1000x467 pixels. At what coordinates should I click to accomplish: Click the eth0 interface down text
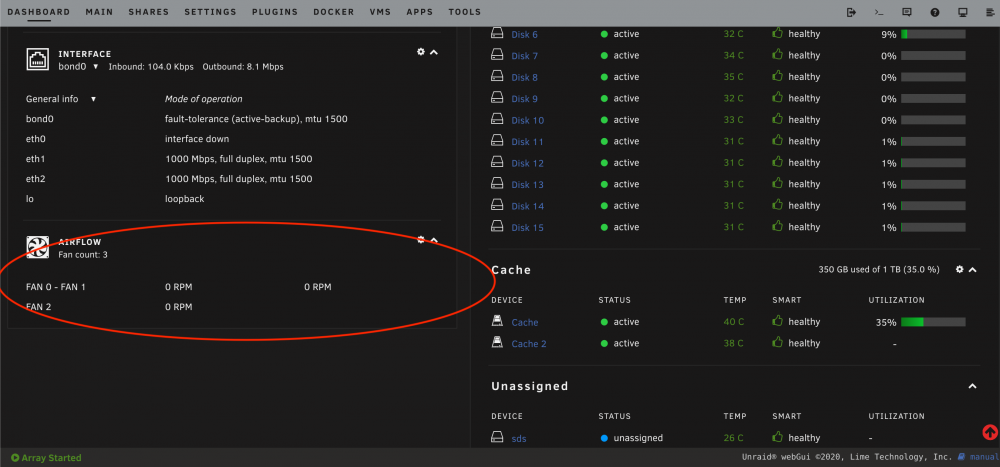[x=197, y=139]
